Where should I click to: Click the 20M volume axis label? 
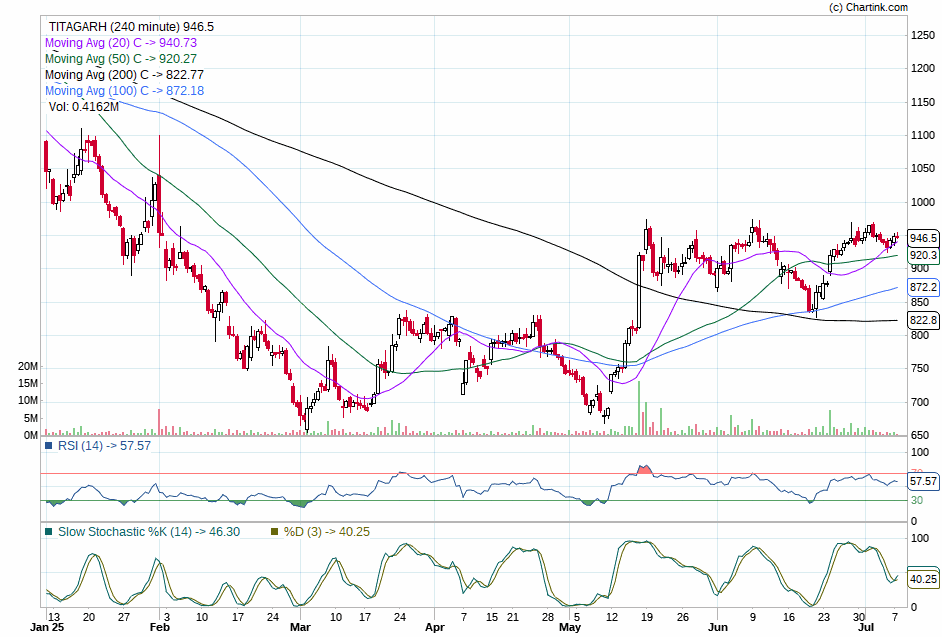click(28, 367)
